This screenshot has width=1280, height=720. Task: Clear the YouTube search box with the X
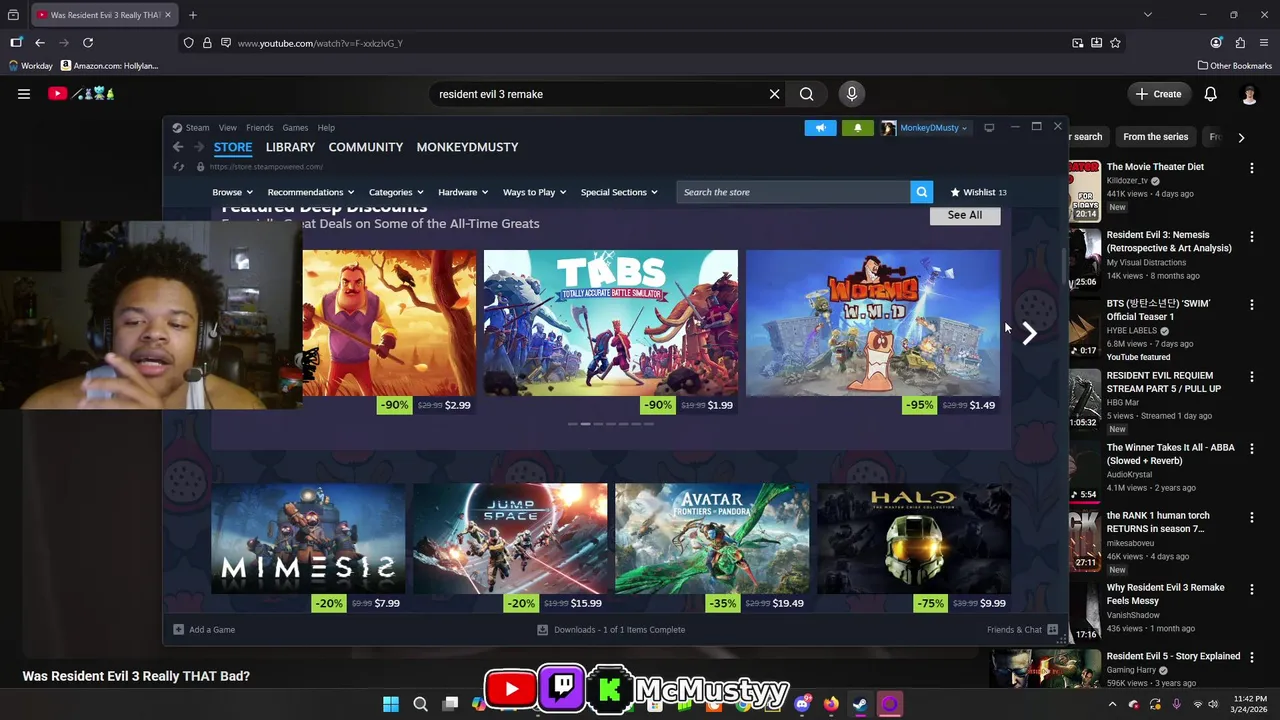tap(774, 94)
